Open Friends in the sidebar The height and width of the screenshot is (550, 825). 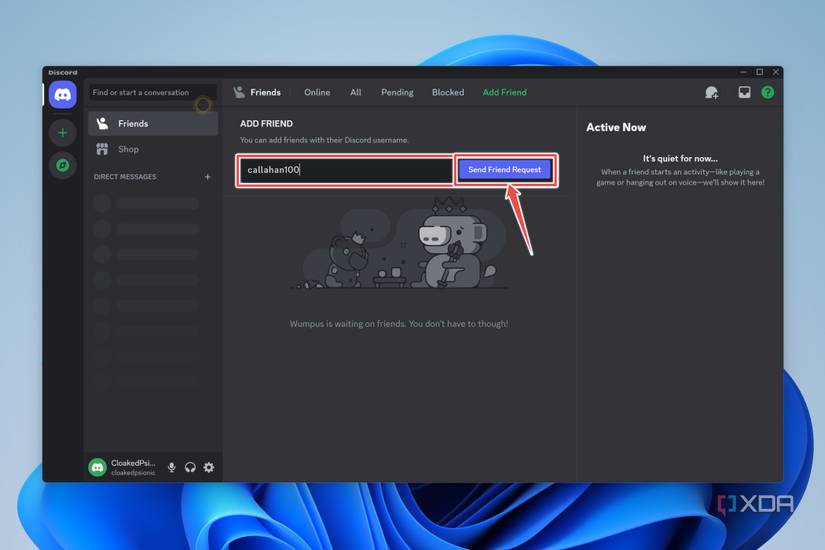153,123
